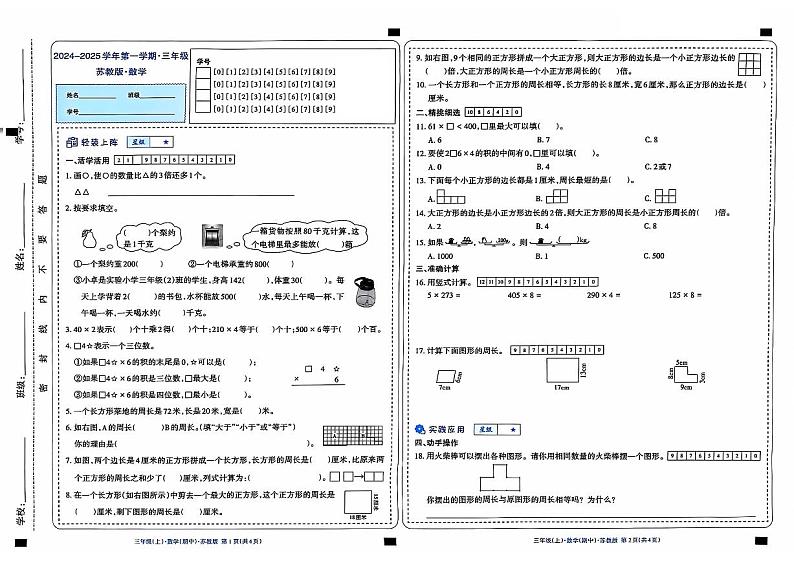Viewport: 794px width, 561px height.
Task: Click the heading 二、精挑细选
Action: 438,112
